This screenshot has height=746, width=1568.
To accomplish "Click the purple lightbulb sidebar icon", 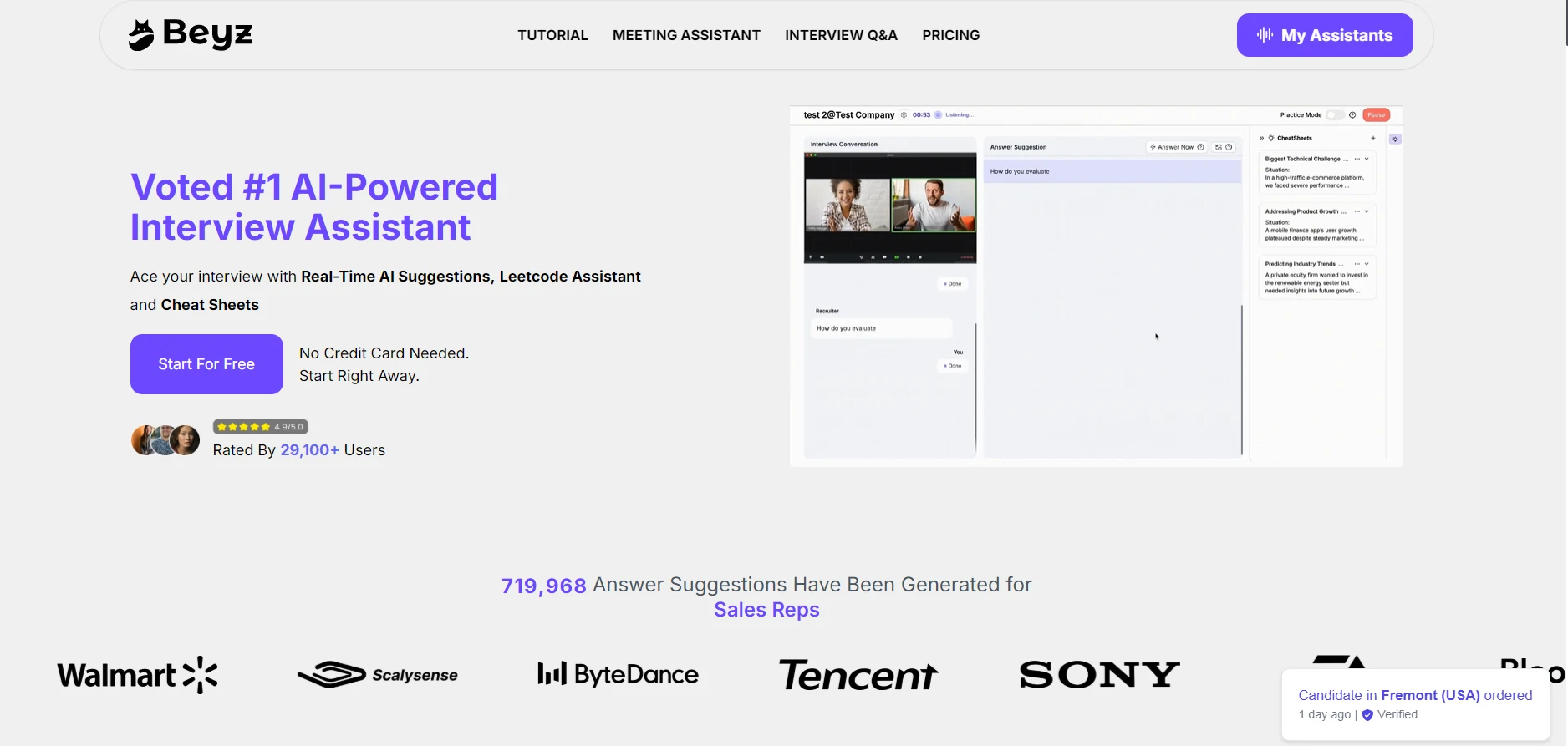I will click(1395, 140).
